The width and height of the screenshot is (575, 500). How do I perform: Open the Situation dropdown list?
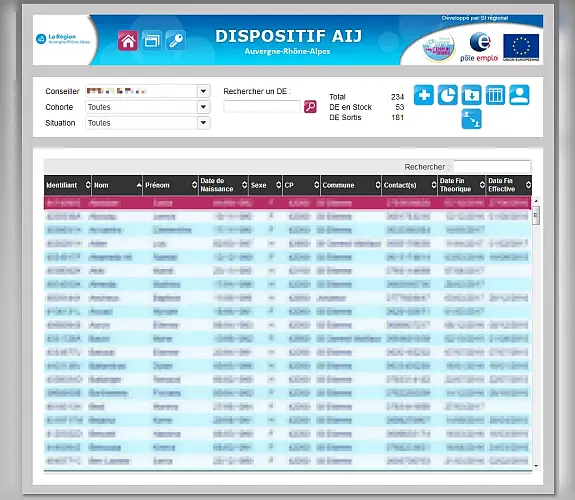pos(203,123)
